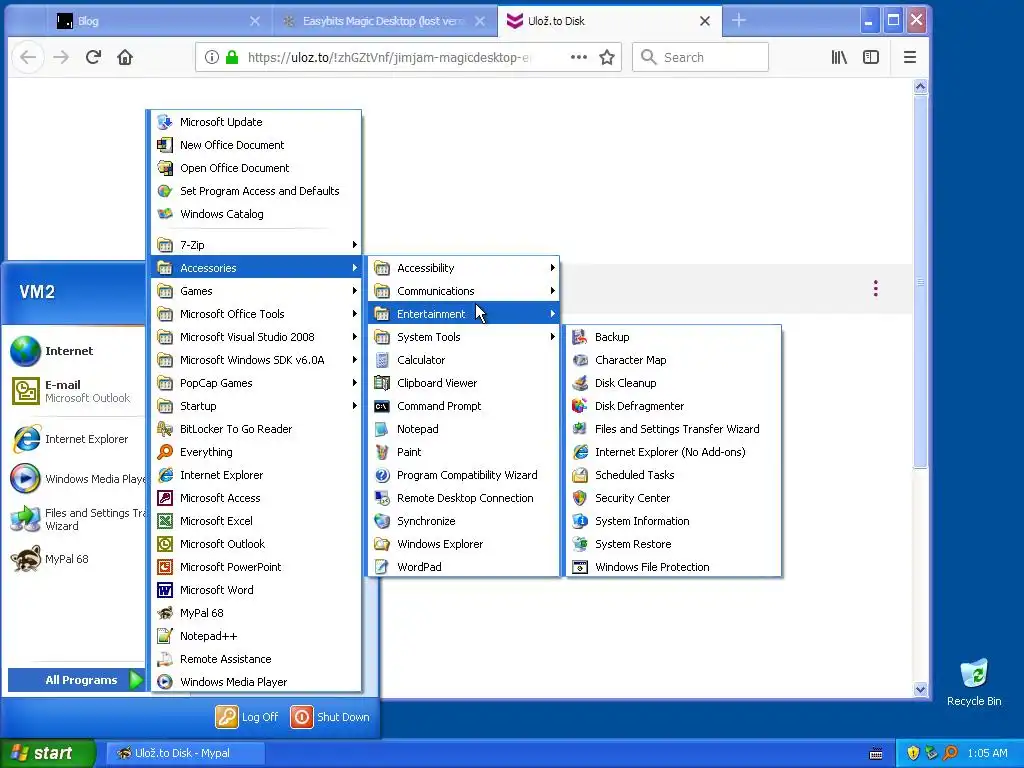Viewport: 1024px width, 768px height.
Task: Start Paint from the Accessories list
Action: click(463, 452)
